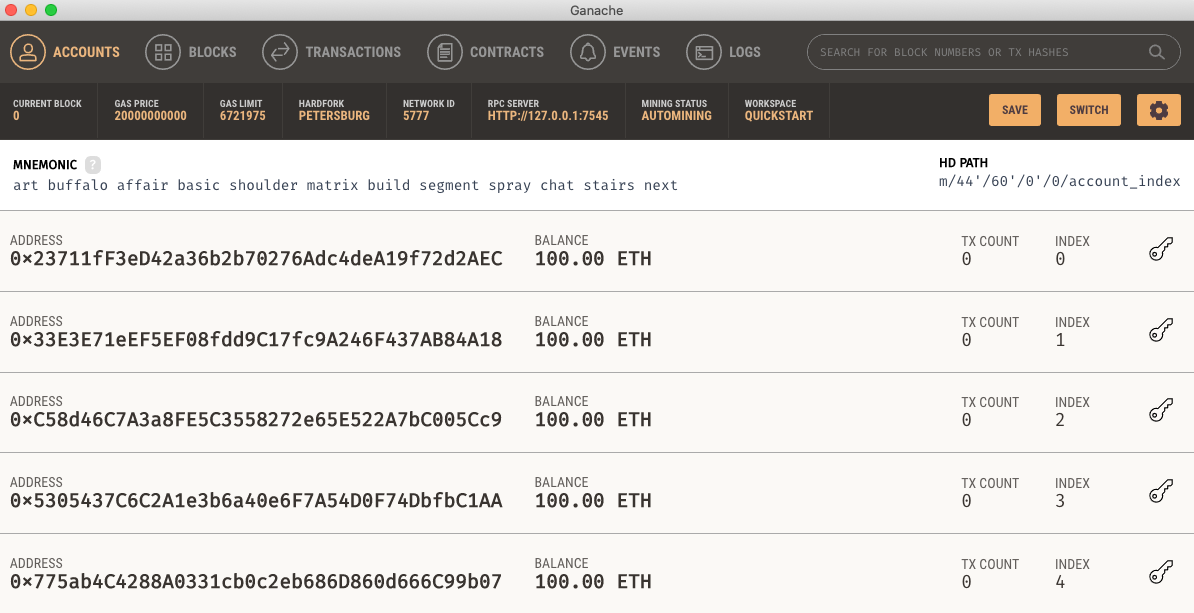Click the Accounts person icon
The width and height of the screenshot is (1194, 613).
(28, 52)
